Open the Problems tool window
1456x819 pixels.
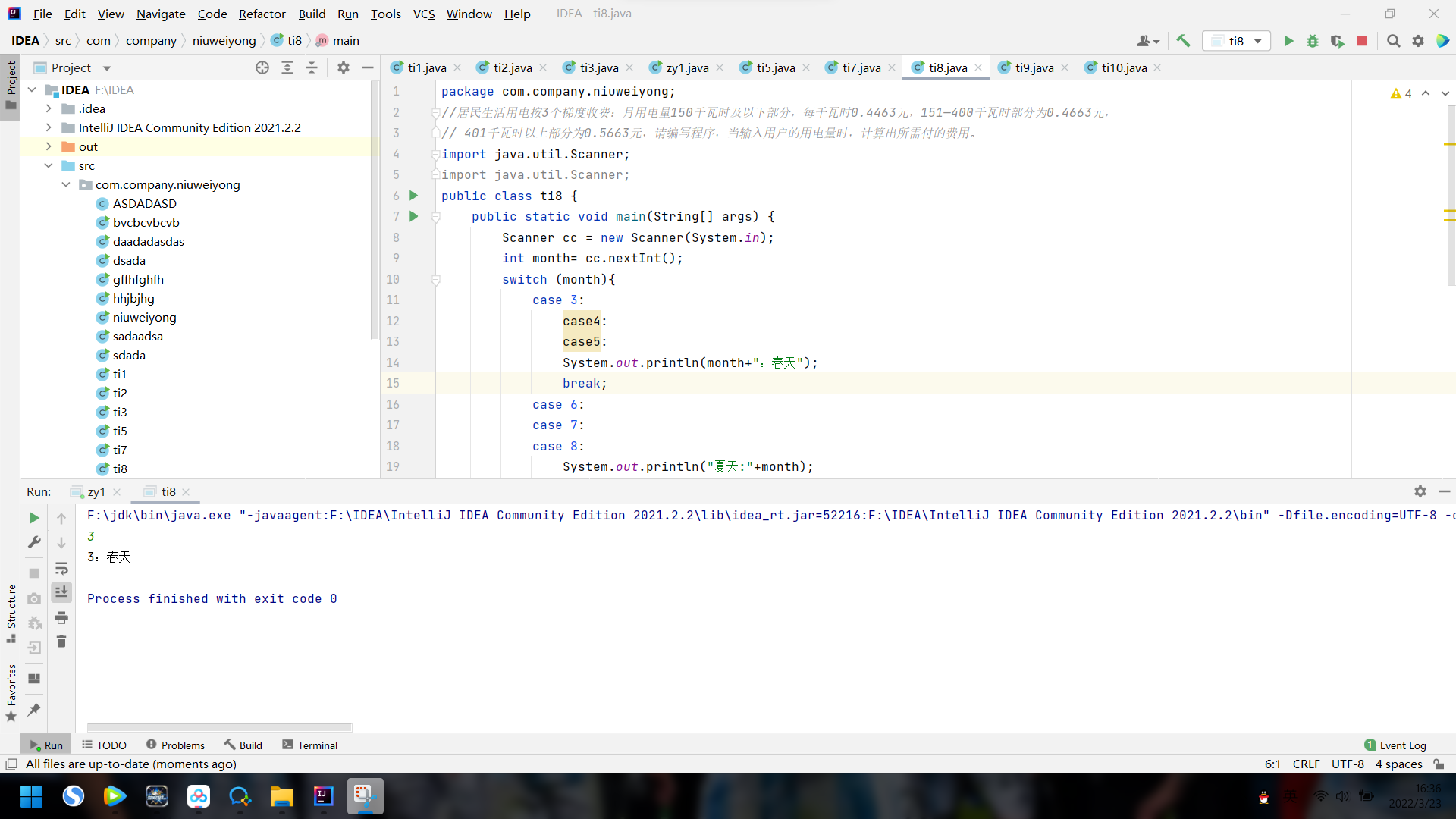pyautogui.click(x=175, y=745)
